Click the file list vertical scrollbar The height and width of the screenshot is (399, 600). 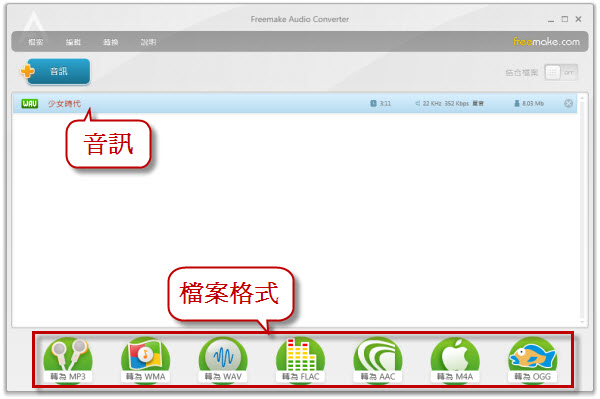(582, 209)
